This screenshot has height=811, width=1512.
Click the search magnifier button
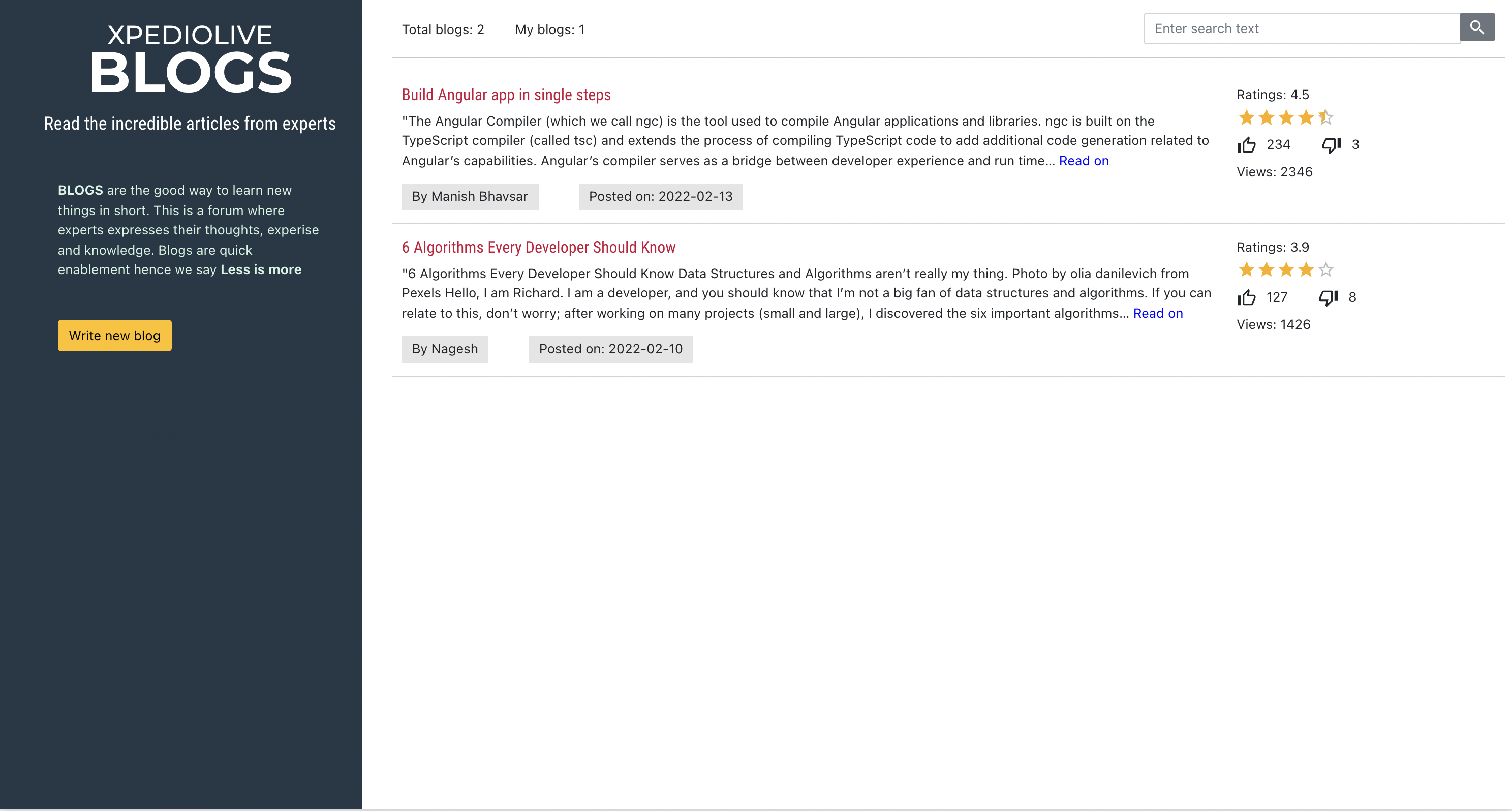tap(1477, 27)
